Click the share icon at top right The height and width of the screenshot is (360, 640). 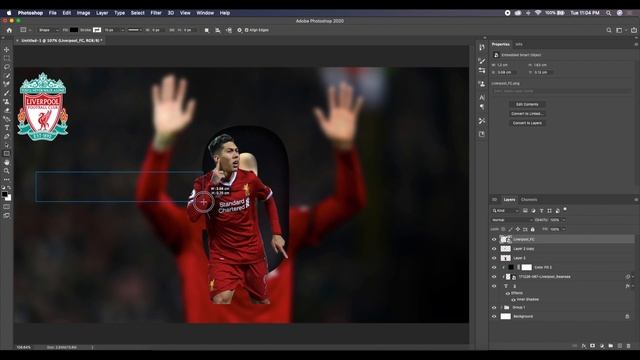click(633, 30)
